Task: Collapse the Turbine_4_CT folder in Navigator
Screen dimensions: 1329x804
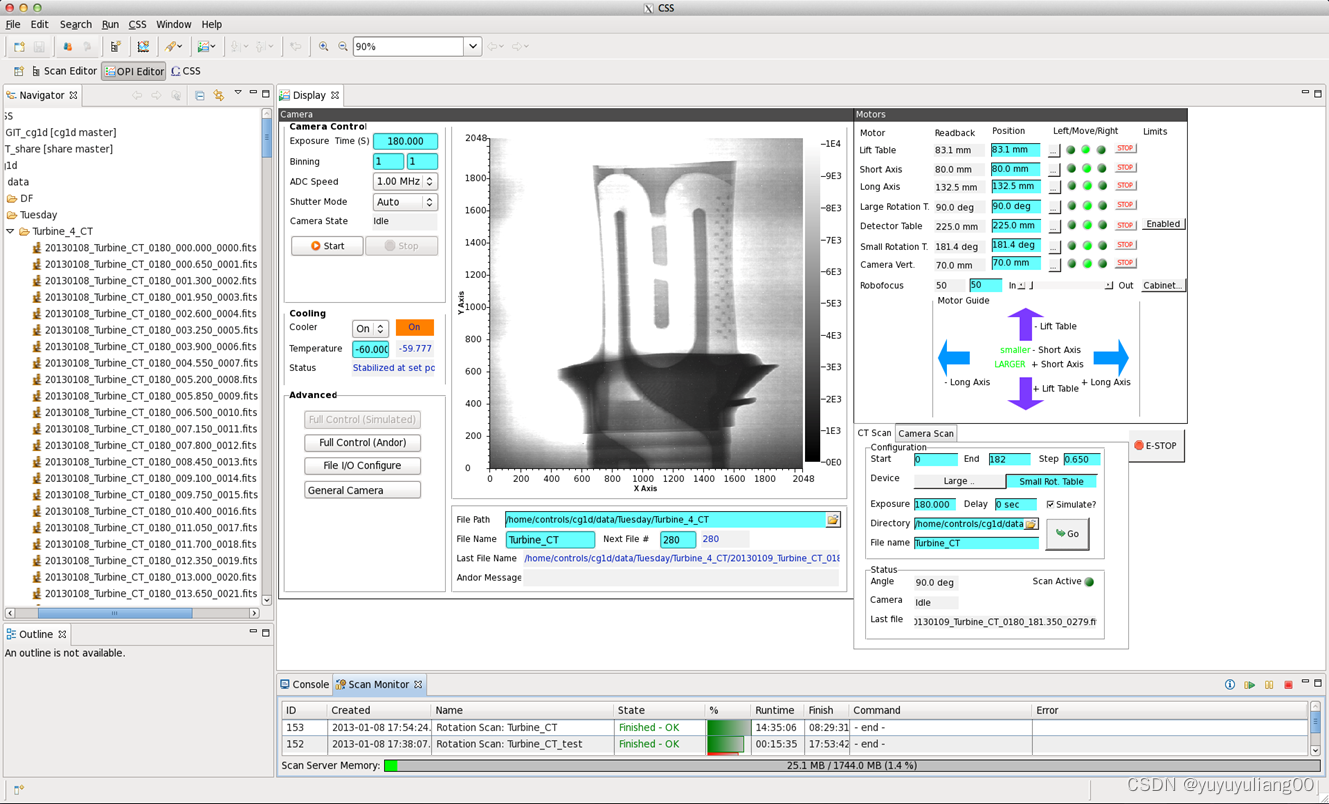Action: tap(10, 231)
